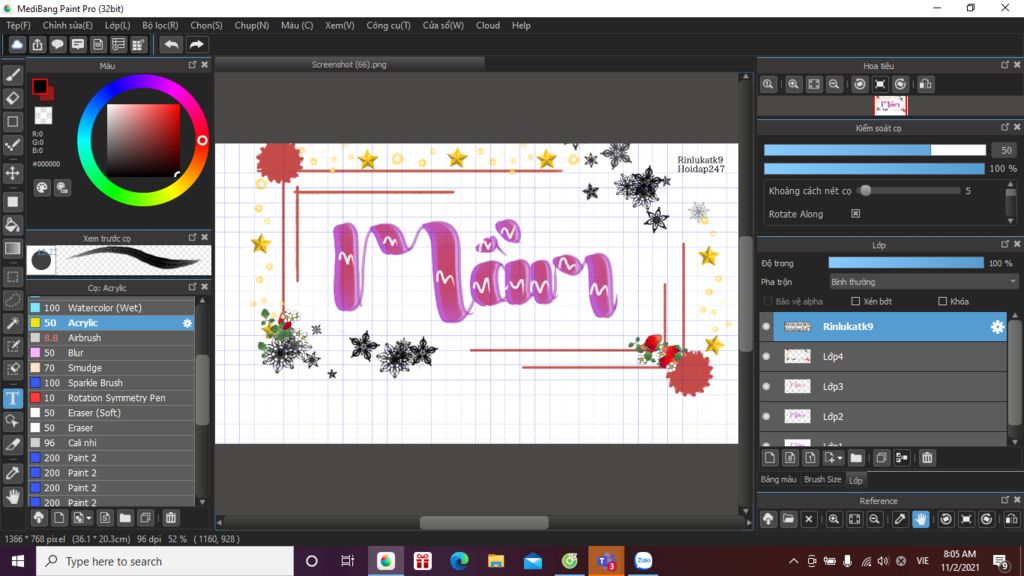Open Zalo from the taskbar
The image size is (1024, 576).
[x=643, y=561]
